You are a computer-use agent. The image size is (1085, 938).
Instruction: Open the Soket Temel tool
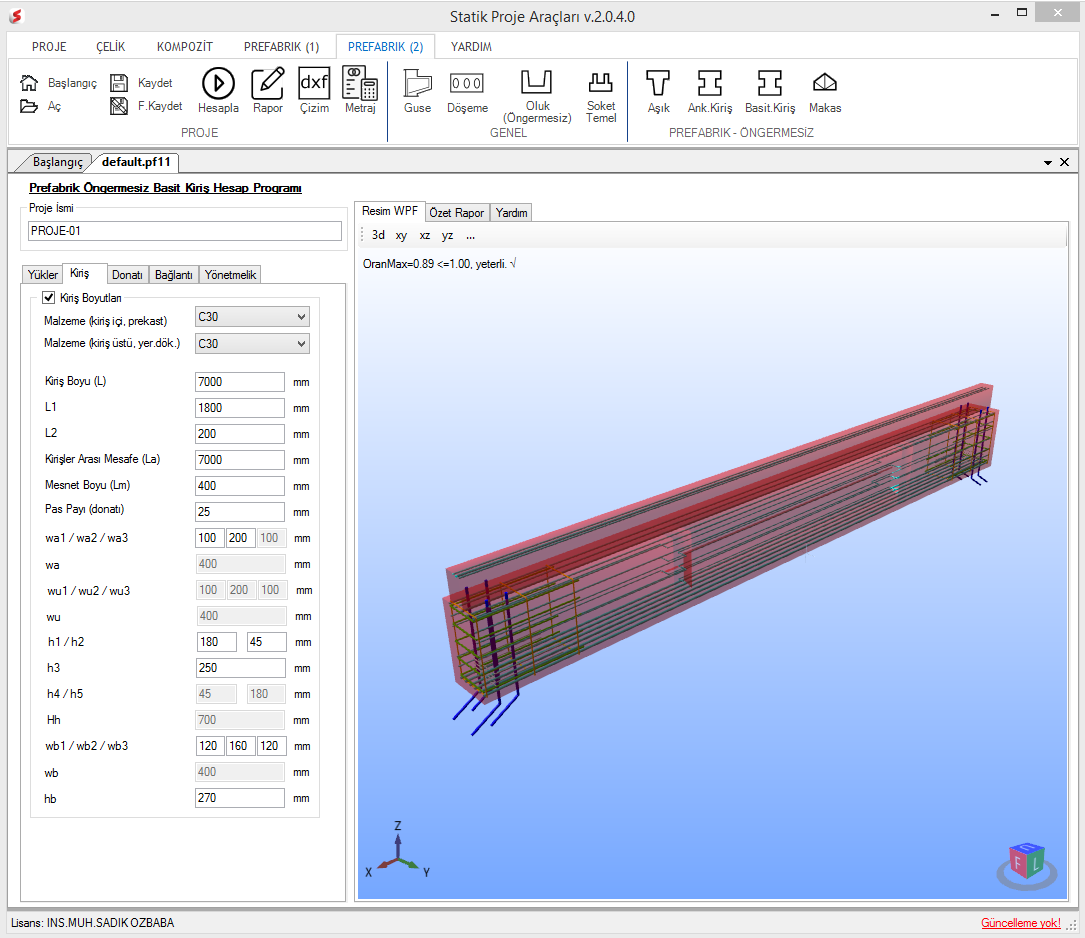coord(601,82)
